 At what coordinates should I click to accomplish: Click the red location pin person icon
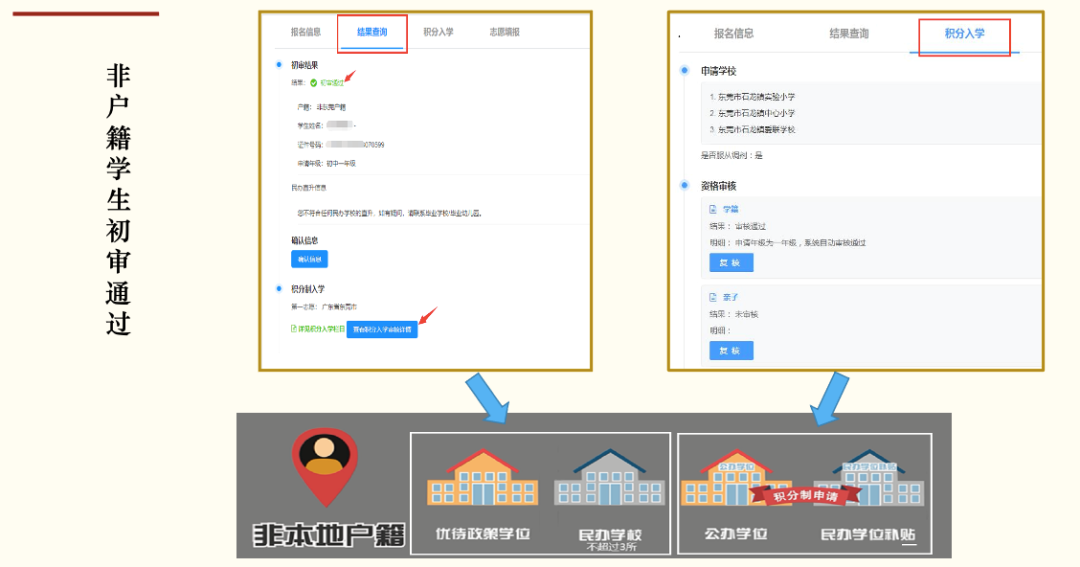point(325,465)
